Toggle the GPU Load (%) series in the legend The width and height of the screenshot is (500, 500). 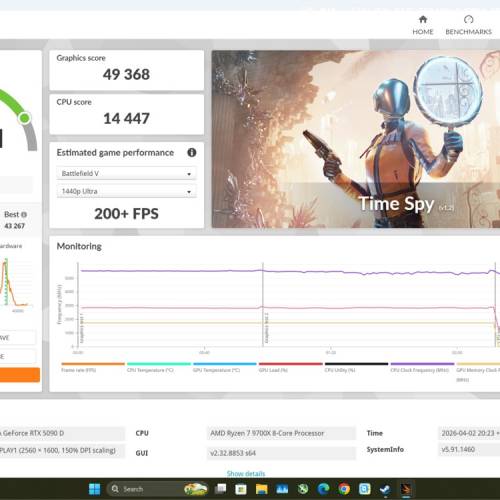coord(291,367)
